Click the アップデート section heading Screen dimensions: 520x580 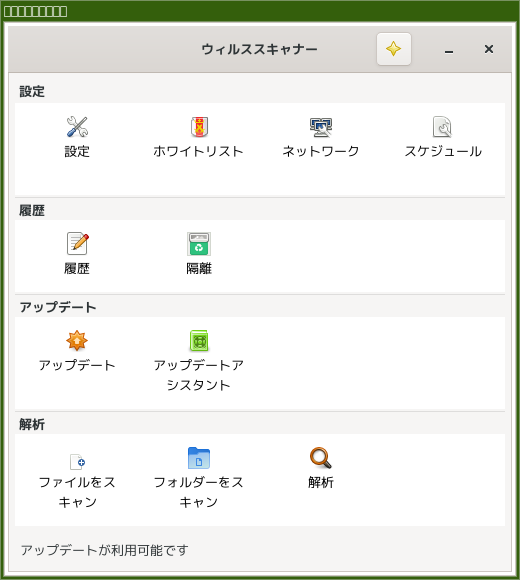point(58,307)
